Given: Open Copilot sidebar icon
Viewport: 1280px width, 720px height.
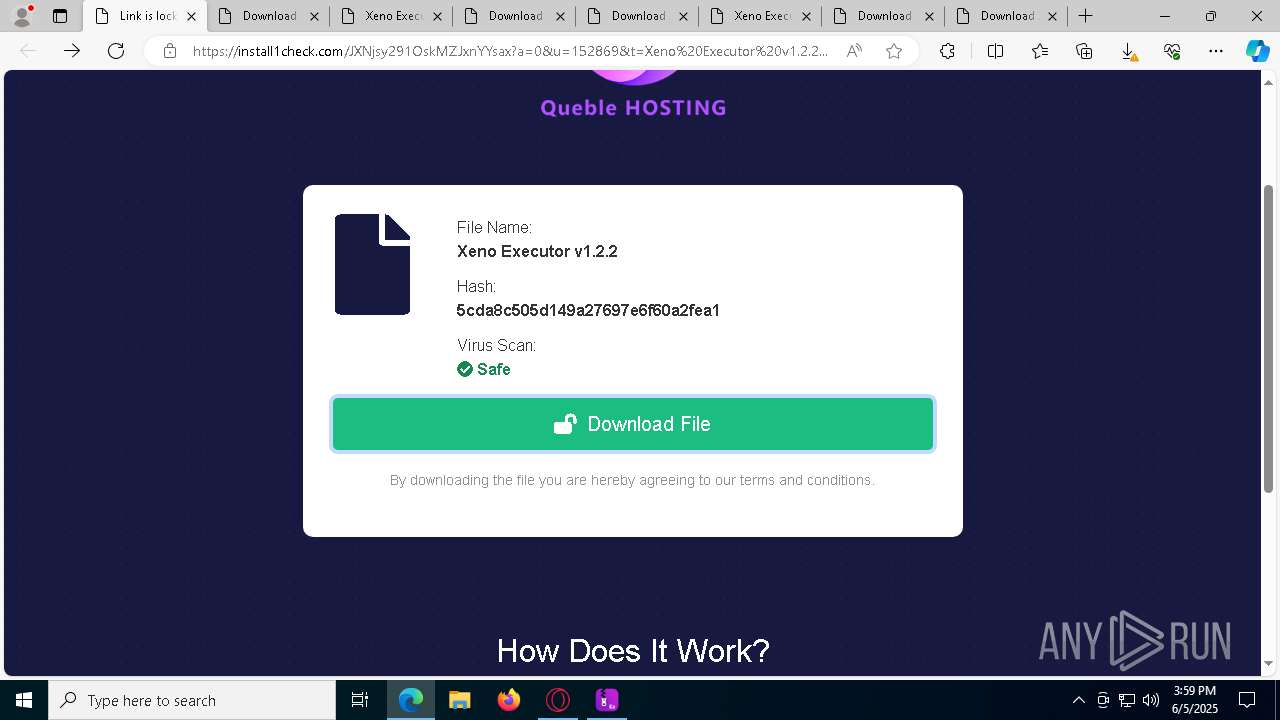Looking at the screenshot, I should coord(1257,51).
